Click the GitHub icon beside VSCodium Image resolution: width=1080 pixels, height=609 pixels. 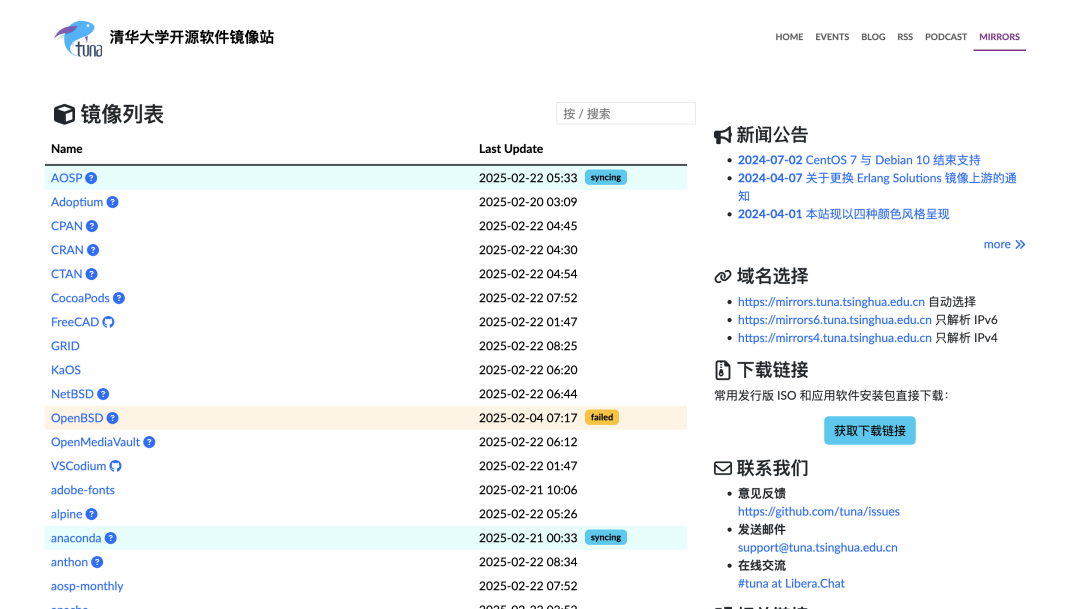pos(116,466)
